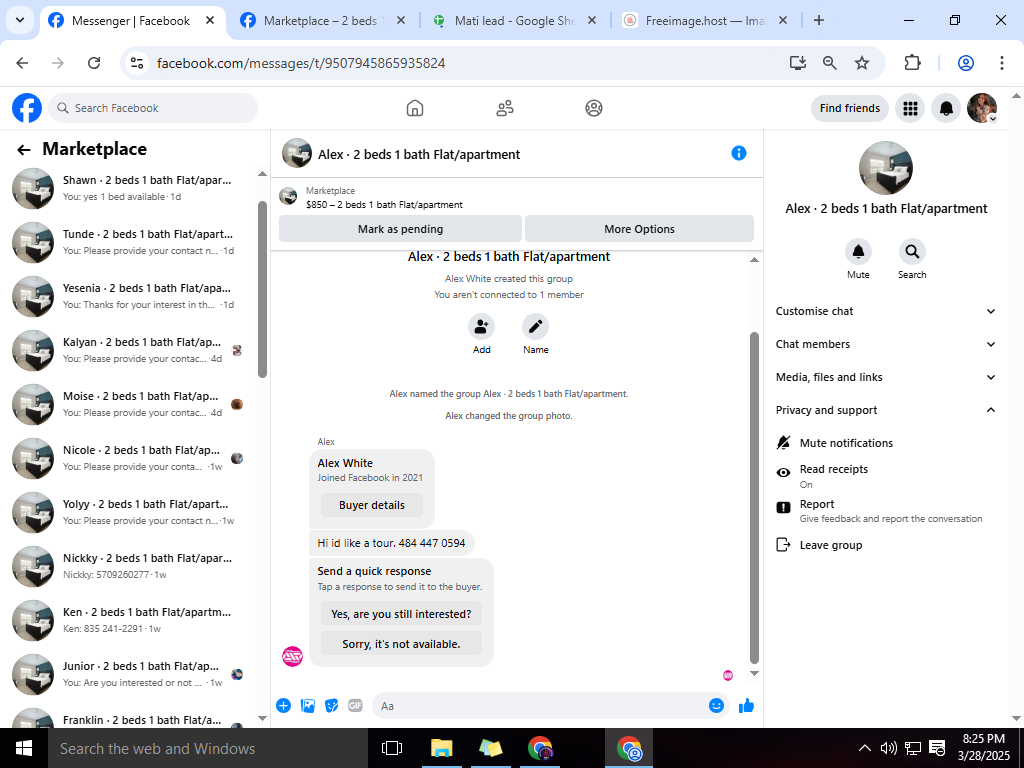Open the $850 Marketplace listing link
The width and height of the screenshot is (1024, 768).
pyautogui.click(x=384, y=204)
